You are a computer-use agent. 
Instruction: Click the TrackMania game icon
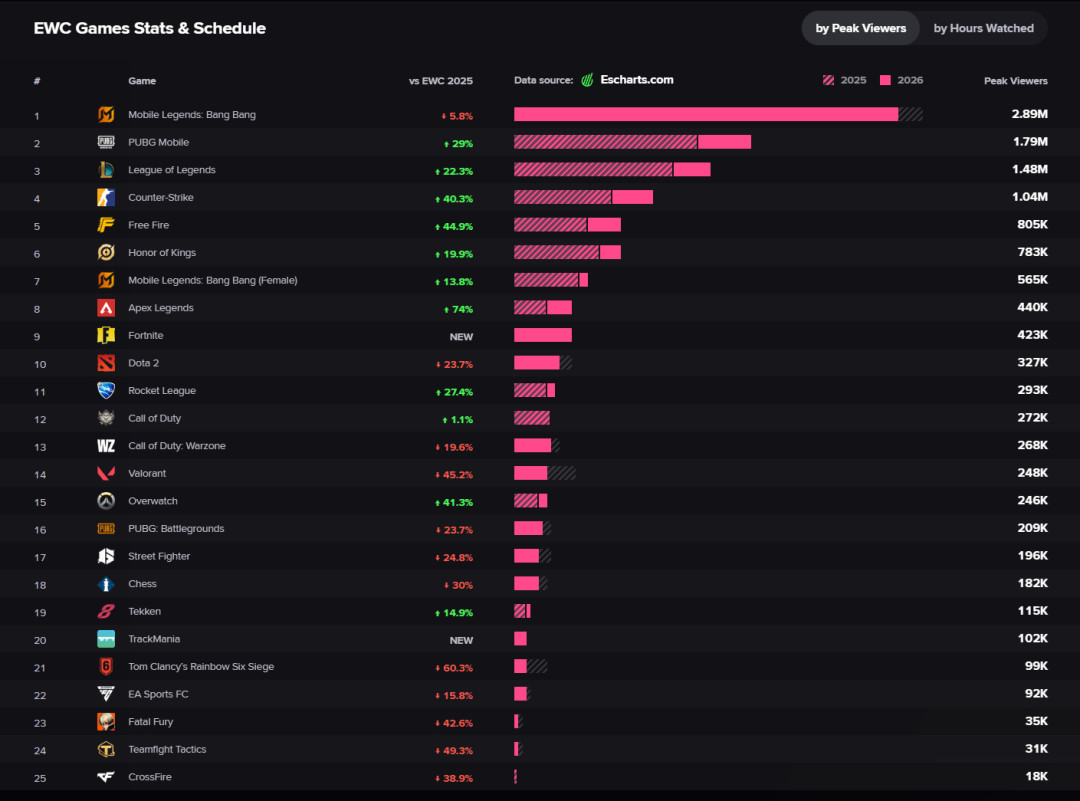click(106, 638)
